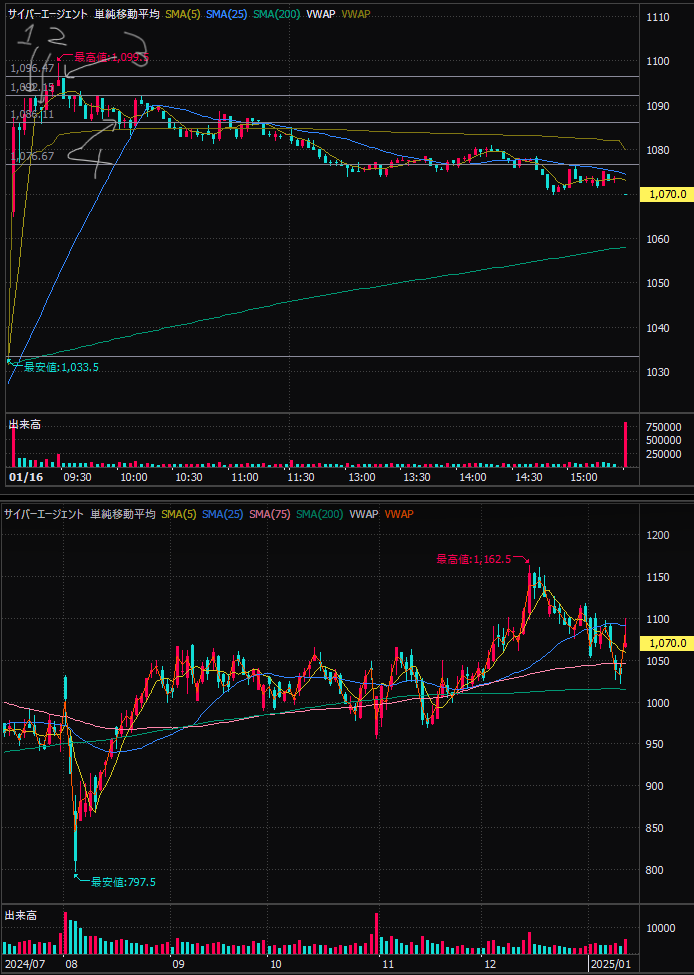This screenshot has width=694, height=975.
Task: Click SMA(5) legend in the intraday chart
Action: coord(183,14)
